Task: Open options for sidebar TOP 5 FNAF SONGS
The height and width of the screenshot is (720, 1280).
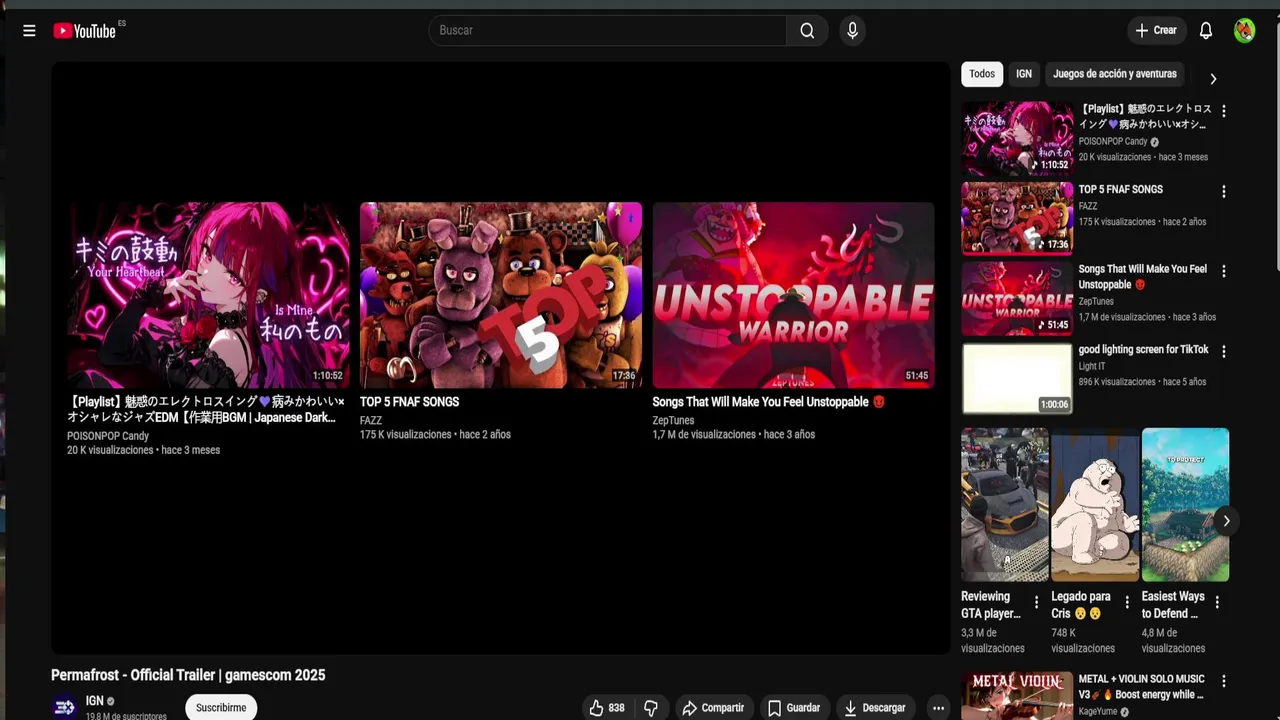Action: click(1223, 191)
